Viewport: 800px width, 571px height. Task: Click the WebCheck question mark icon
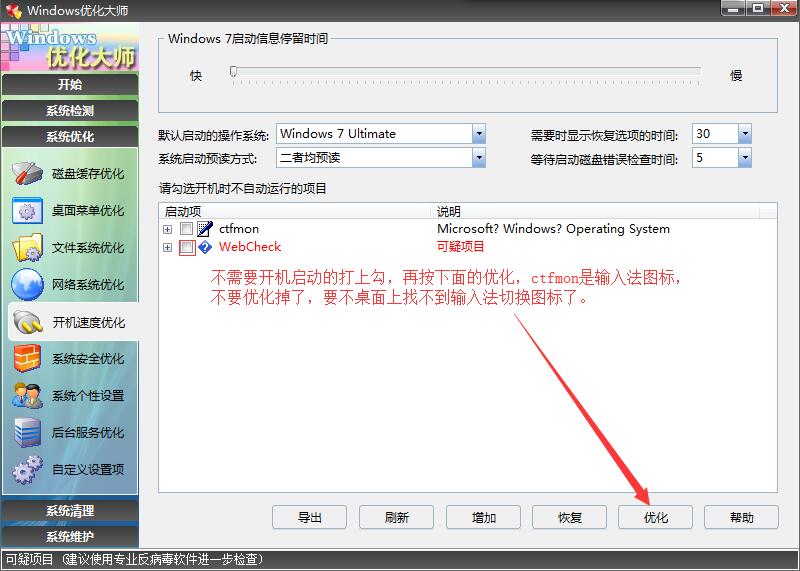pos(205,247)
